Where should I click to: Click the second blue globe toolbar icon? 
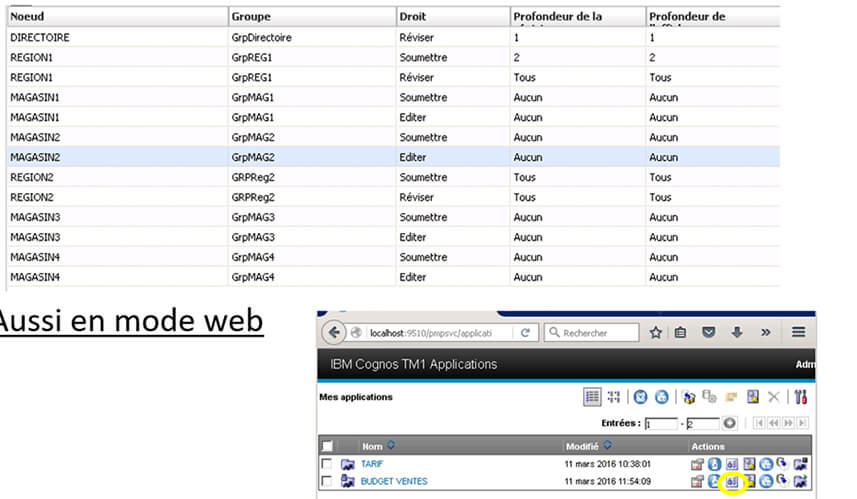click(x=661, y=397)
